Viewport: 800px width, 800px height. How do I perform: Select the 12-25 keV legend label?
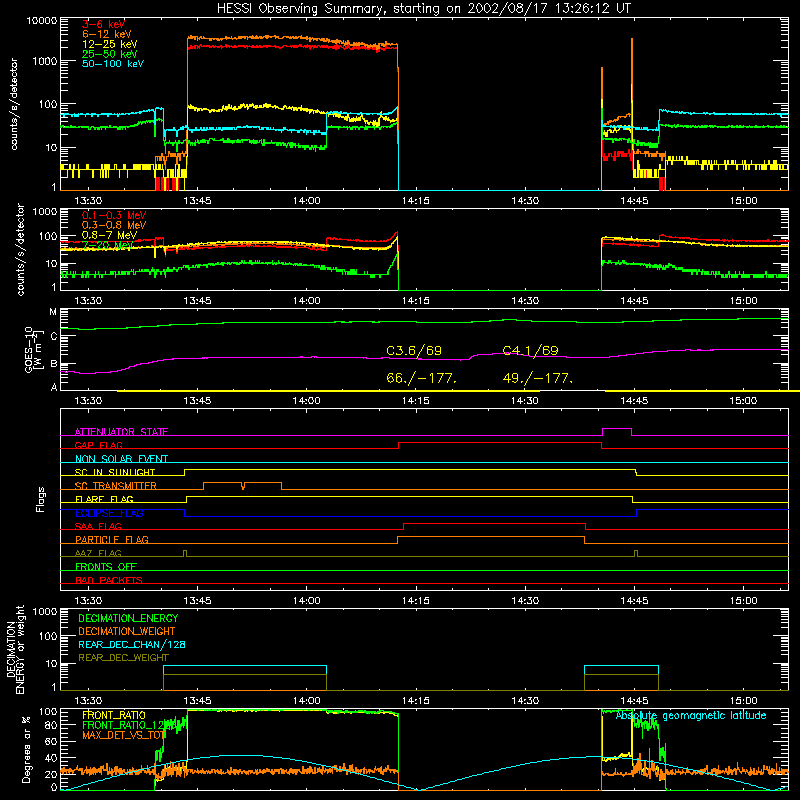[x=109, y=44]
